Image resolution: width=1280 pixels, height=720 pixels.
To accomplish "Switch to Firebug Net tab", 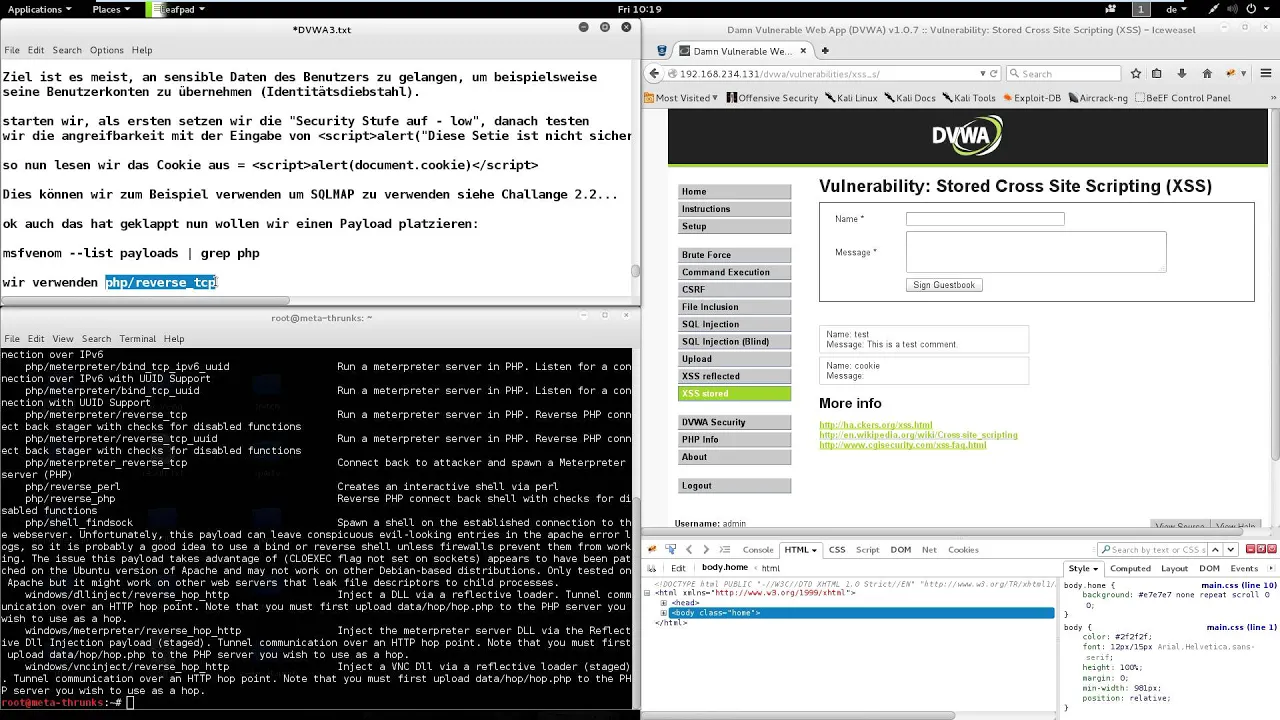I will click(929, 549).
